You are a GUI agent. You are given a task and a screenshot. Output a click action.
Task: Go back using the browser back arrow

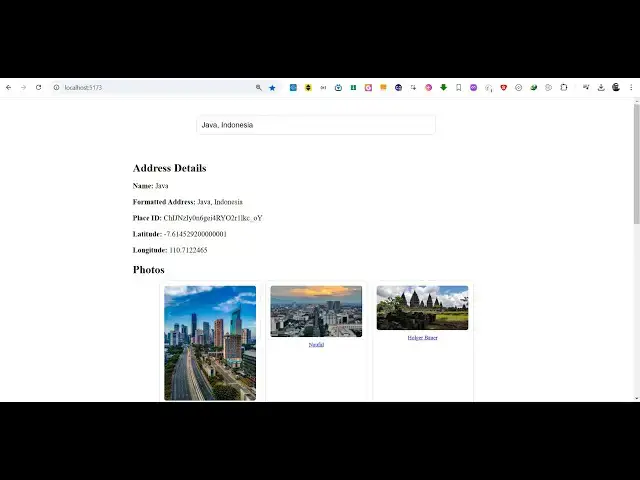pos(9,87)
